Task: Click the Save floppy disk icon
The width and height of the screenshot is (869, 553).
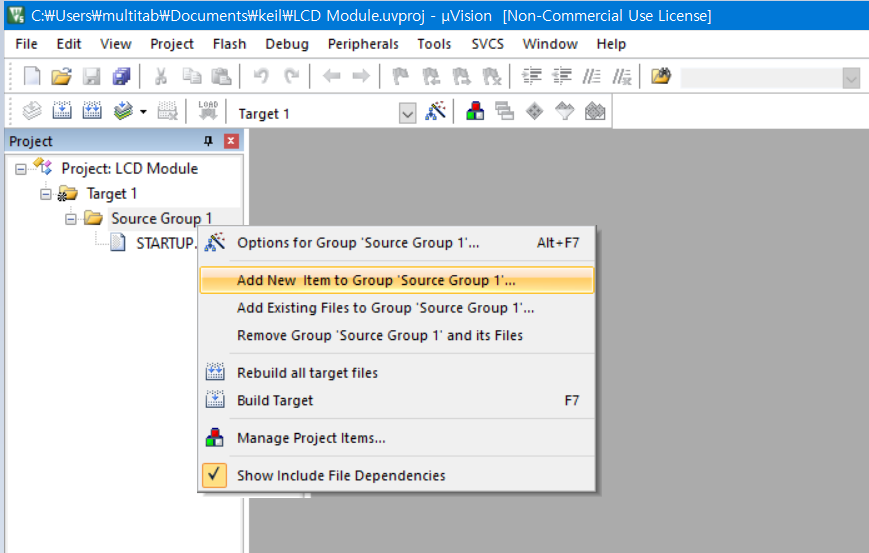Action: [91, 76]
